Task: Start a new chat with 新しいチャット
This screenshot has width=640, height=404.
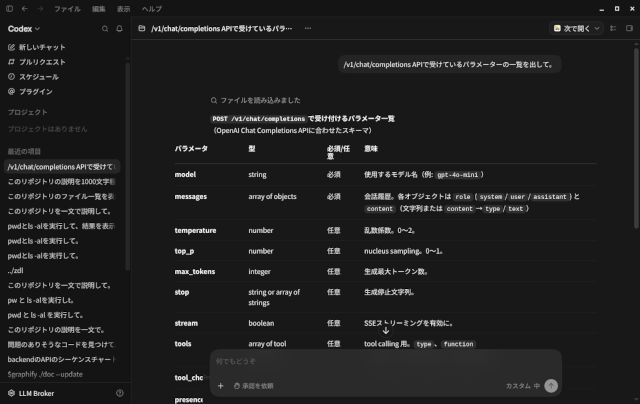Action: click(x=37, y=47)
